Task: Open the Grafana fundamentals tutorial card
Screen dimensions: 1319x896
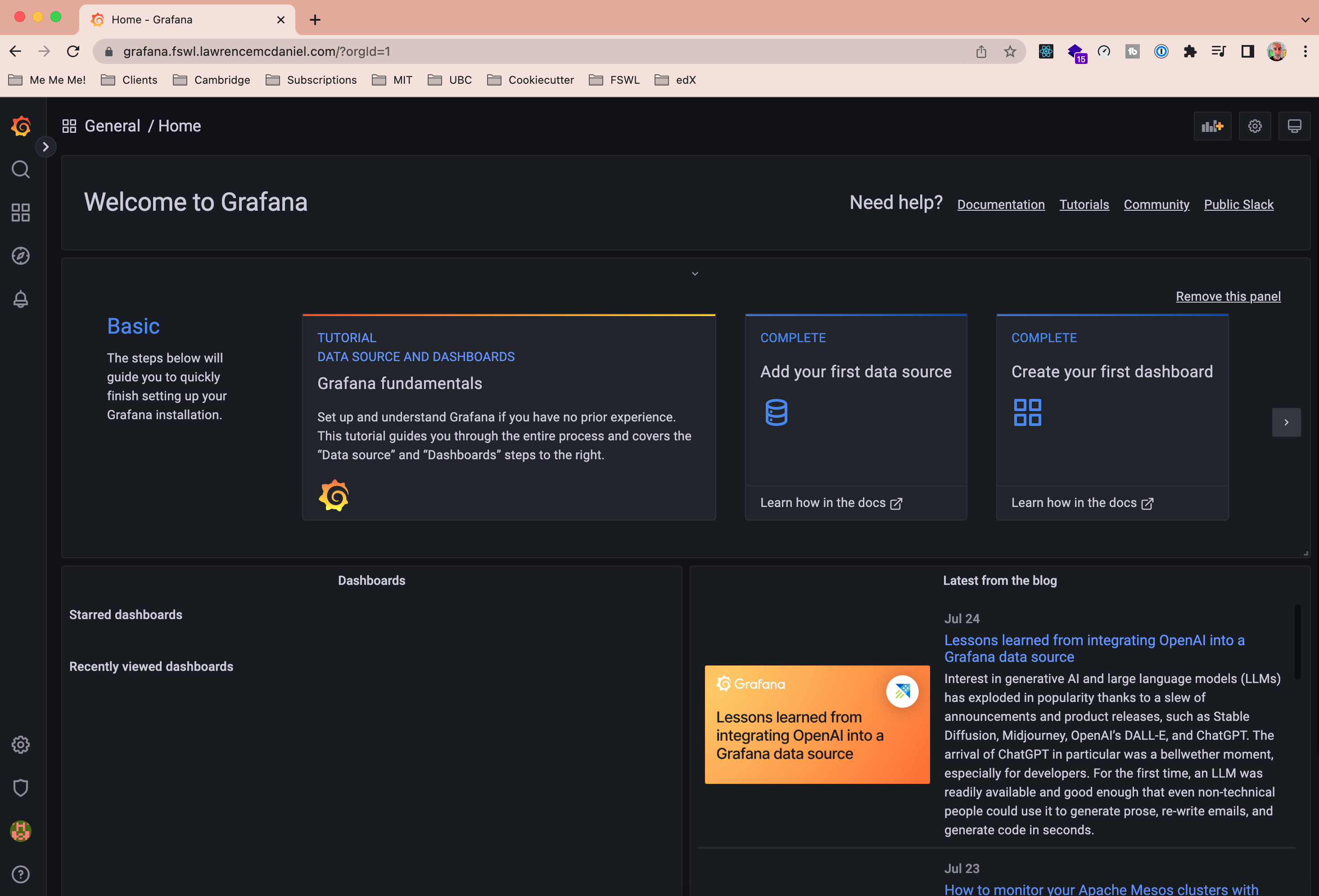Action: tap(509, 417)
